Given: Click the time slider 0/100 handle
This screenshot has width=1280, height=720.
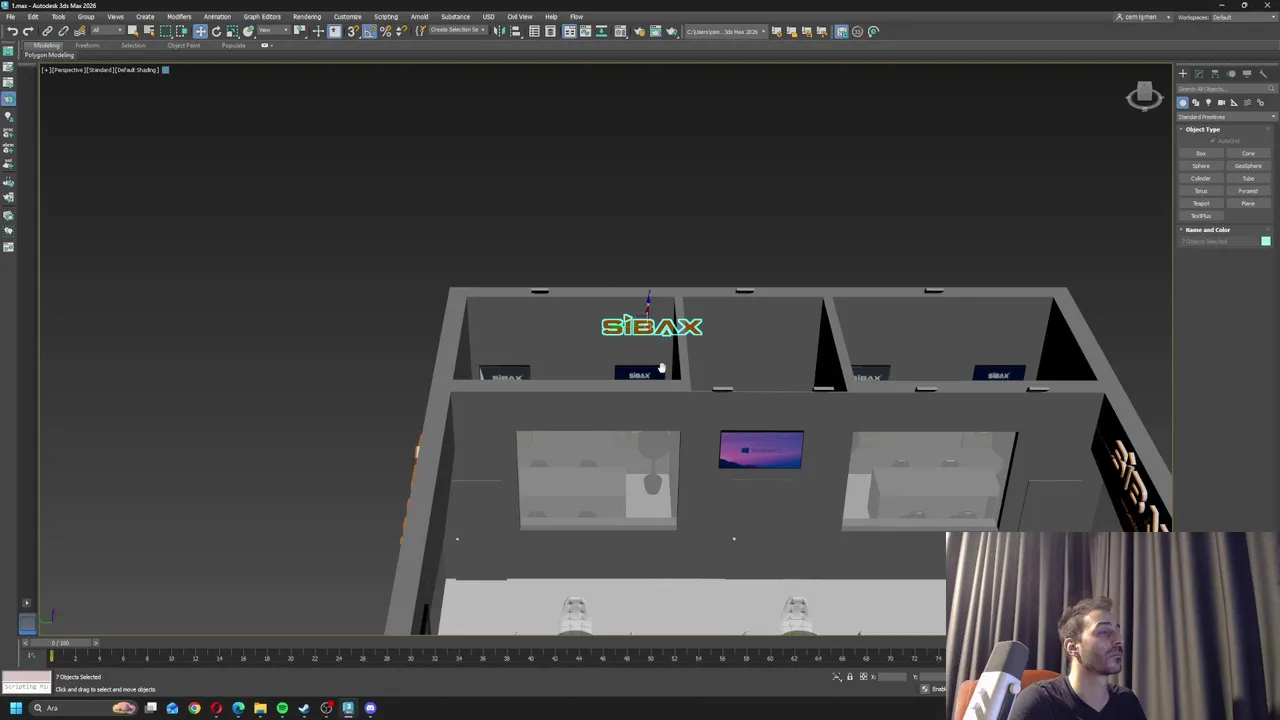Looking at the screenshot, I should [60, 643].
